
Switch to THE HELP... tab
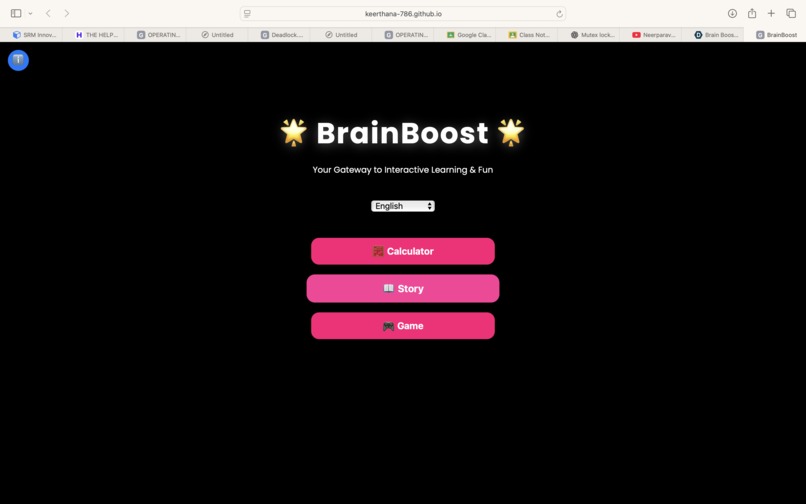[94, 34]
